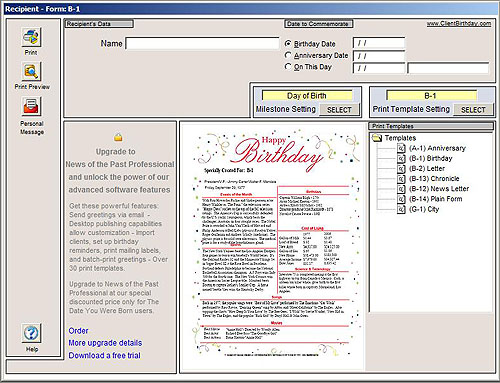This screenshot has width=500, height=383.
Task: Select (B-14) Plain Form template
Action: coord(435,199)
